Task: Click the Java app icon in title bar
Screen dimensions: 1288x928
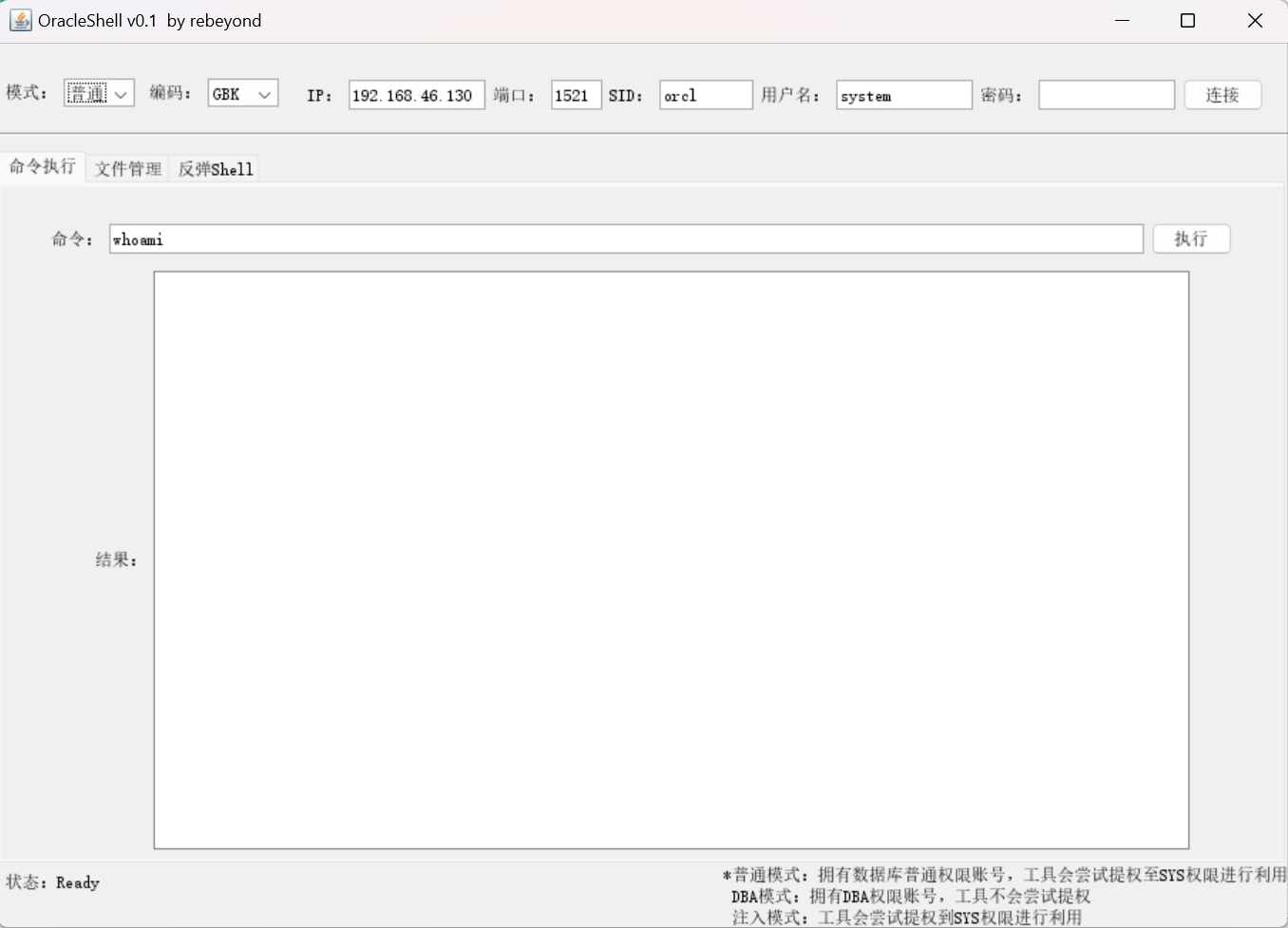Action: [x=20, y=21]
